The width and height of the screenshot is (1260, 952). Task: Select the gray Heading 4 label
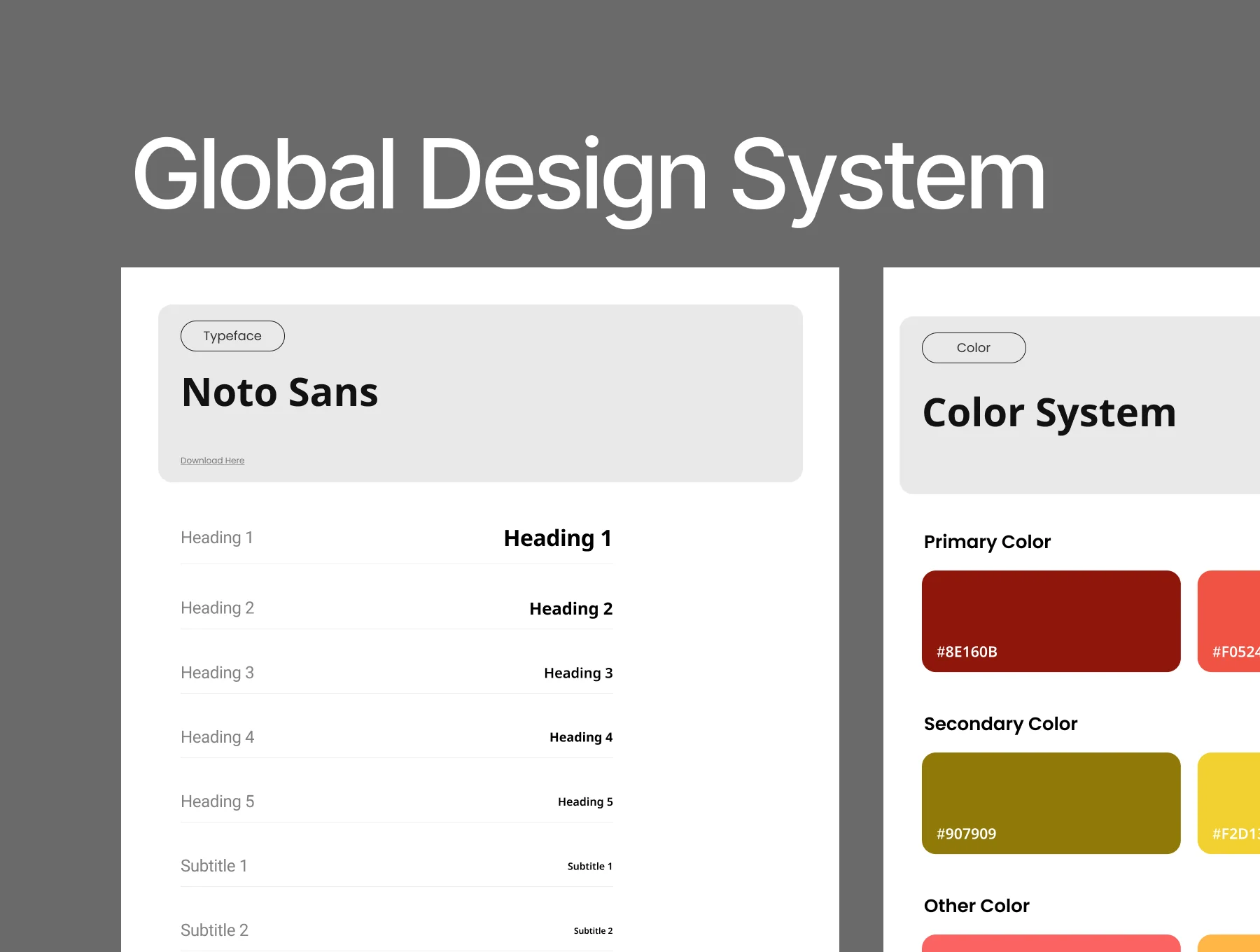pyautogui.click(x=217, y=737)
